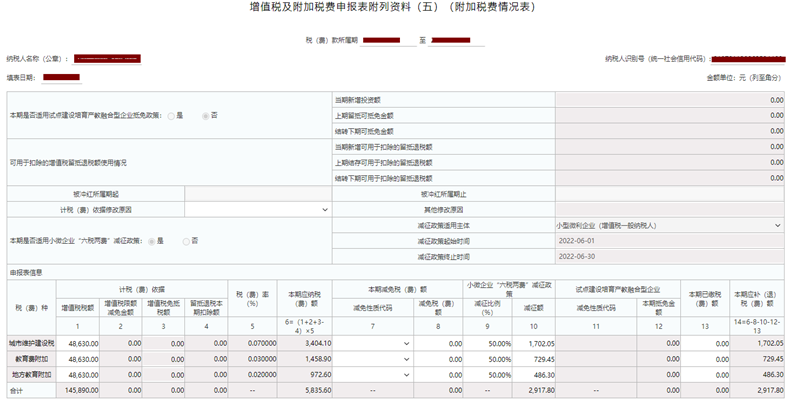This screenshot has height=401, width=789.
Task: Click the 申报表信息 section header
Action: click(26, 273)
